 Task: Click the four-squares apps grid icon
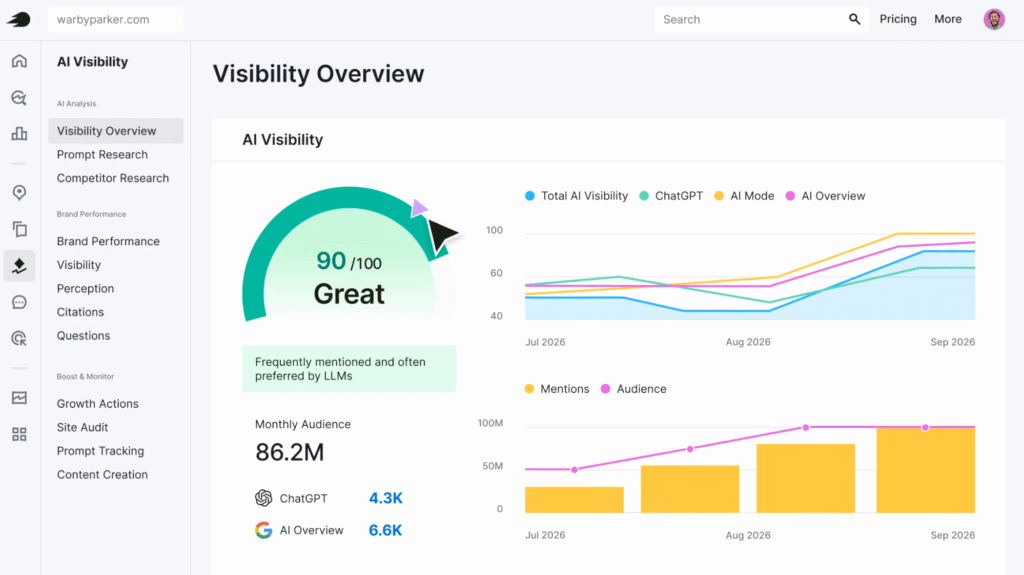coord(19,434)
